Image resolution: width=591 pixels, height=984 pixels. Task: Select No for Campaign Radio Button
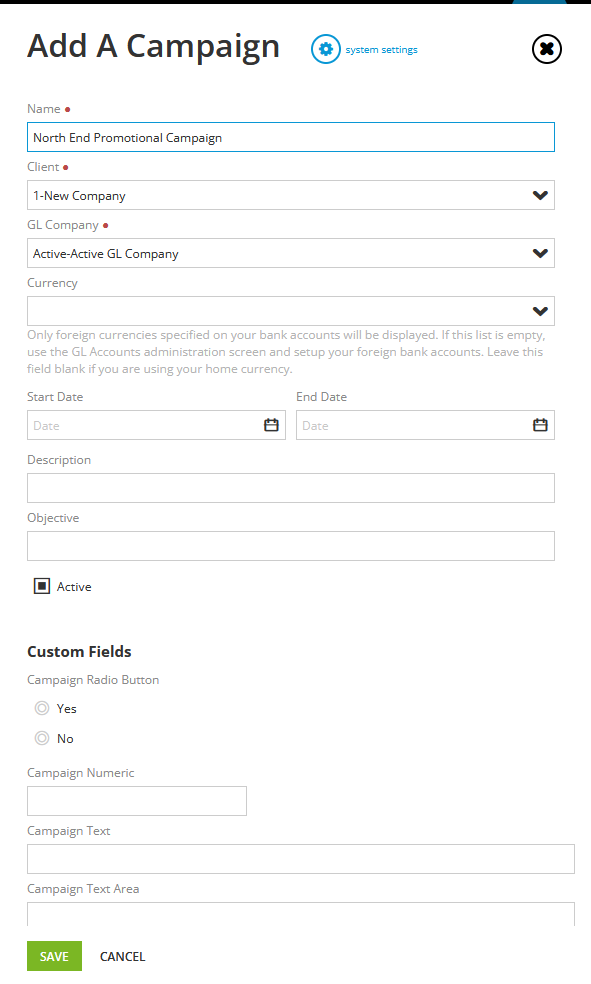(x=42, y=738)
